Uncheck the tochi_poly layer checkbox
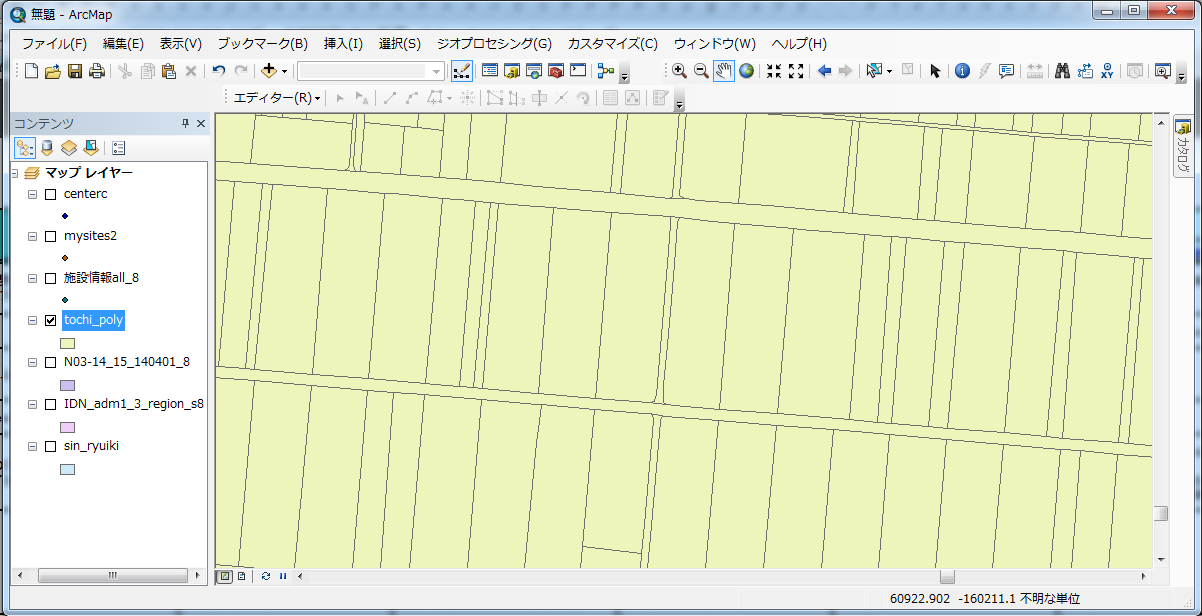This screenshot has width=1202, height=616. coord(50,320)
